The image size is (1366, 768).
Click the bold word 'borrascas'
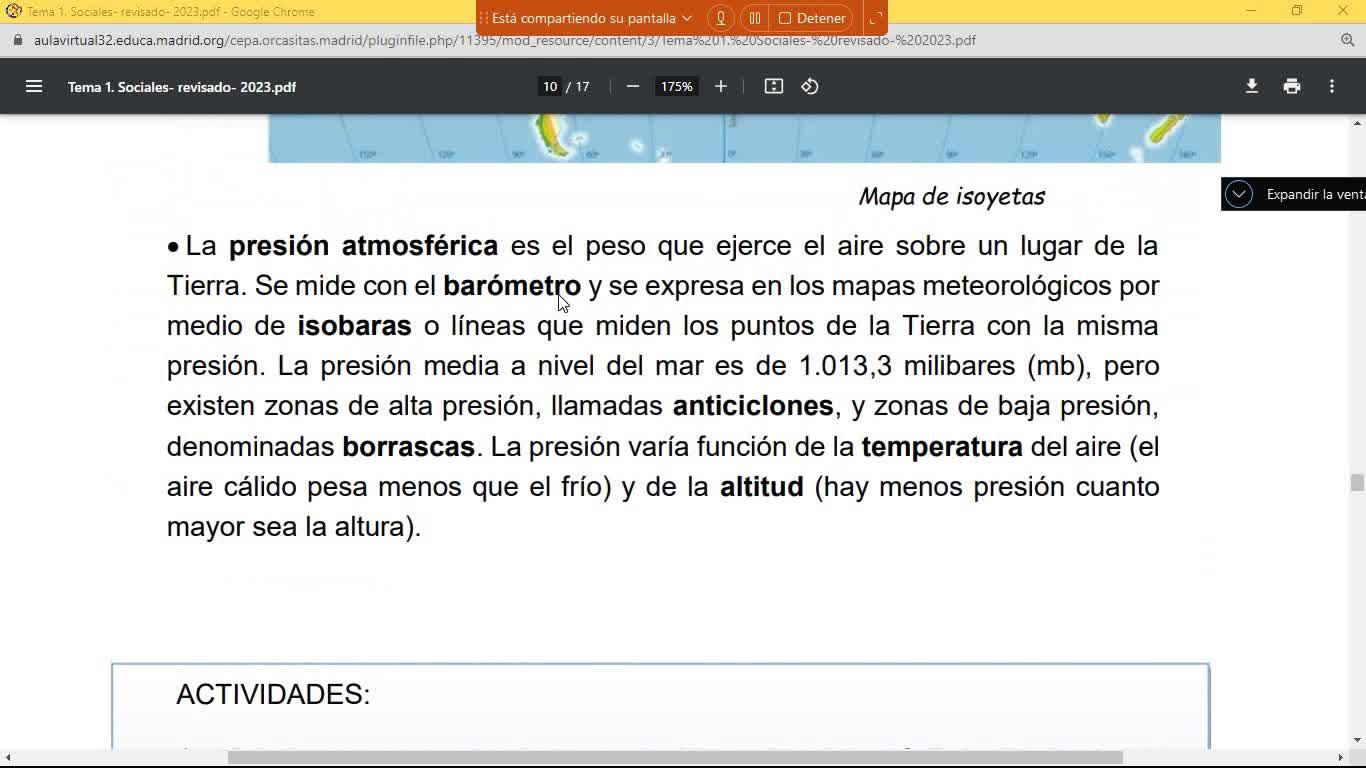click(408, 446)
